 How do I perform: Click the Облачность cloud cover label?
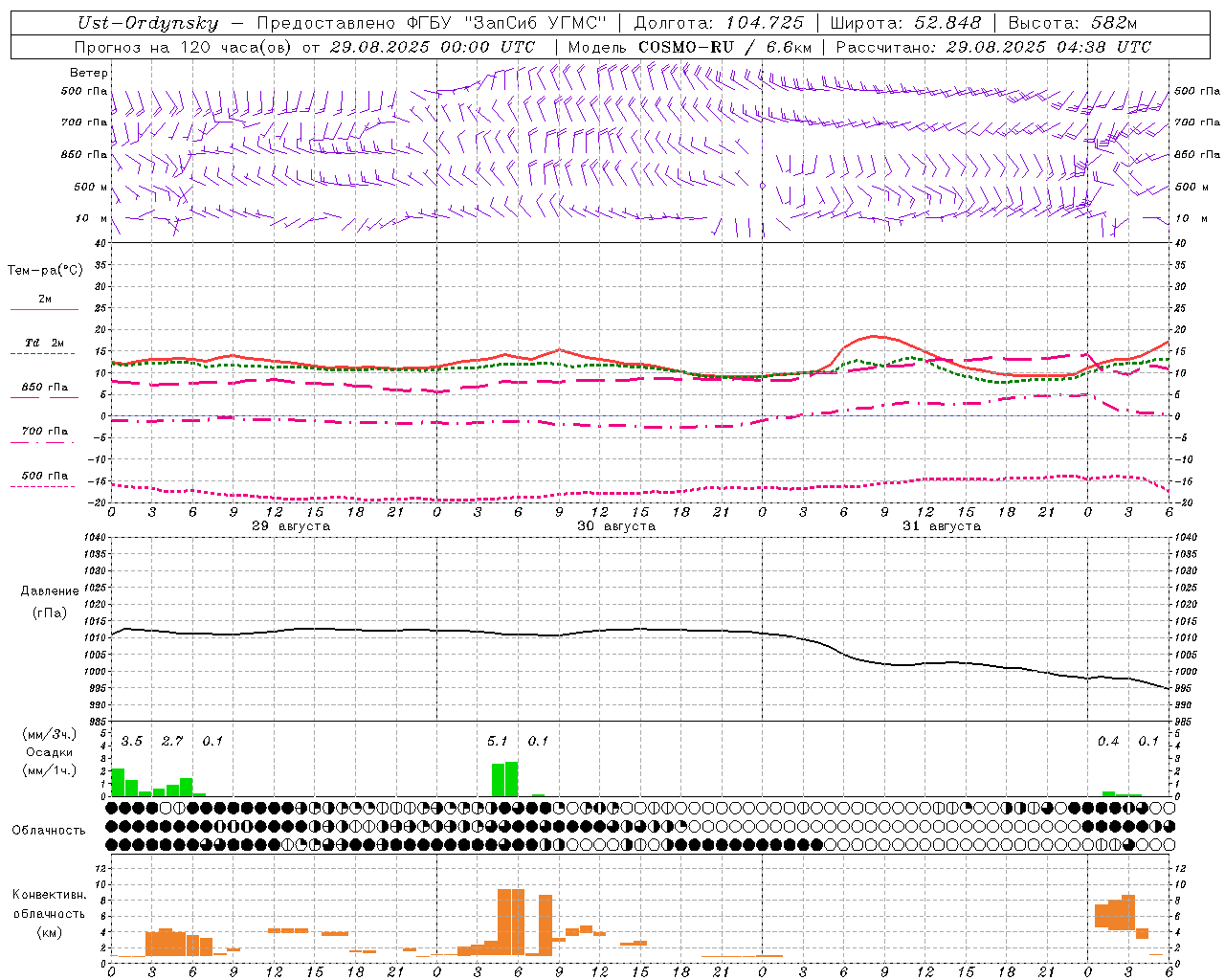click(49, 831)
